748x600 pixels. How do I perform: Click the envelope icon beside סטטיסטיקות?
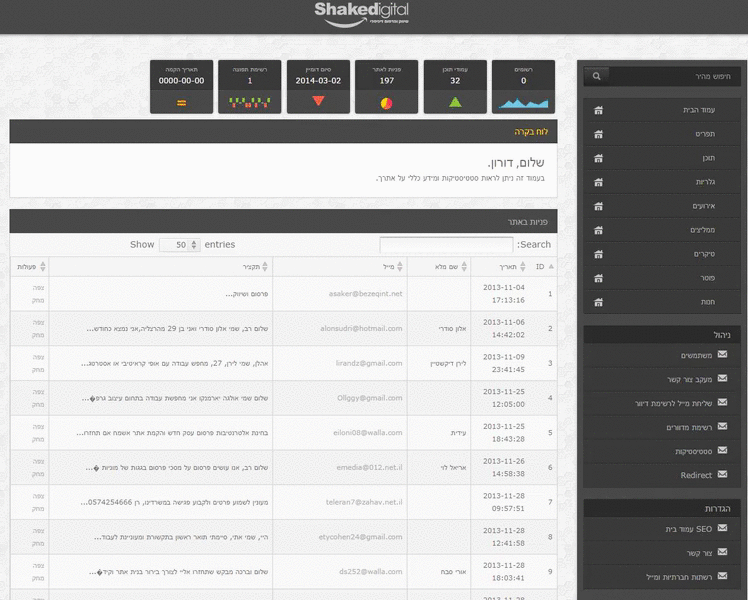click(723, 450)
